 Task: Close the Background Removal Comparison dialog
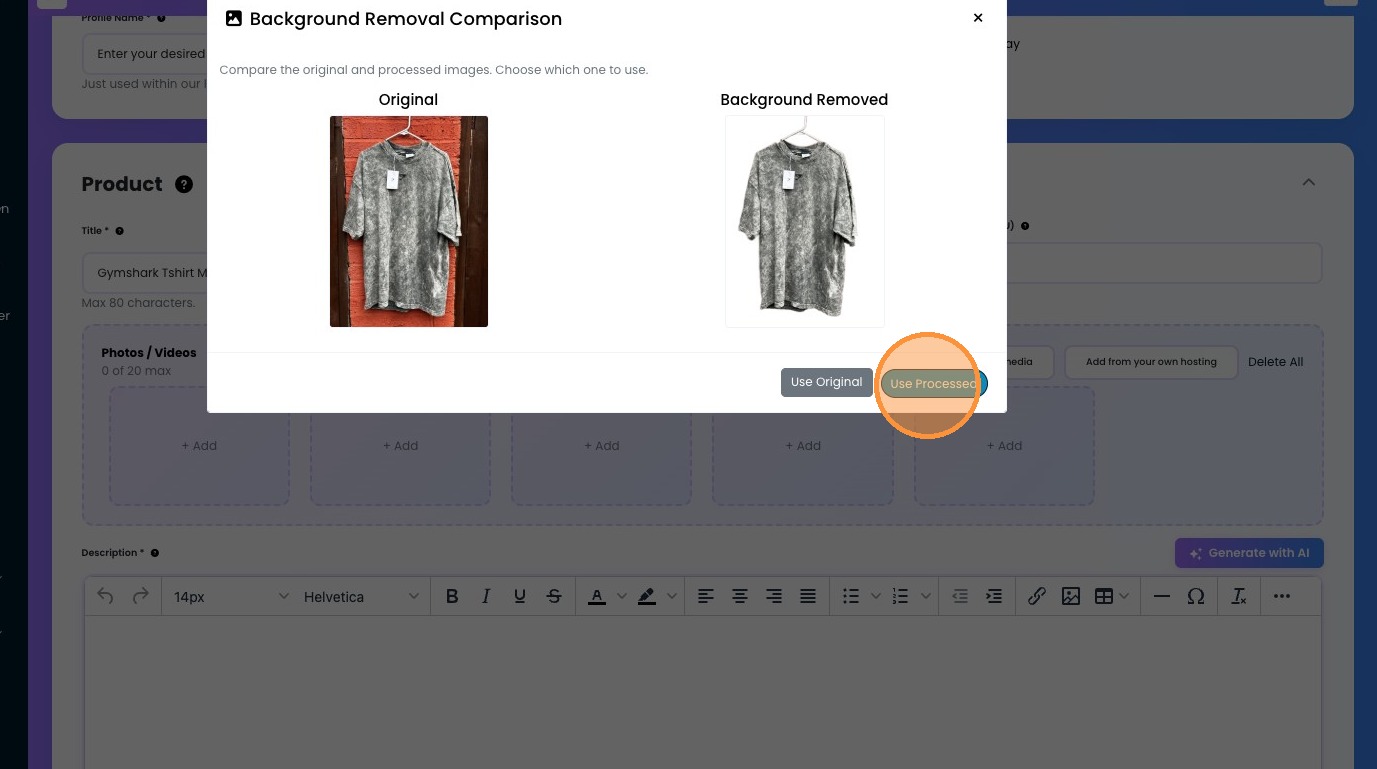(x=978, y=18)
